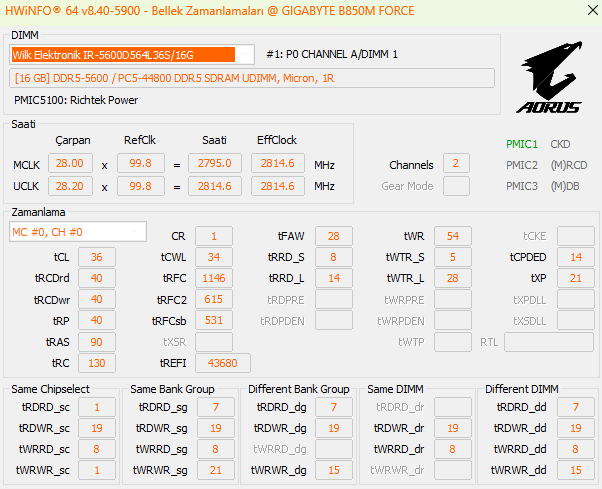Click the tWR value 54
Screen dimensions: 602x489
(453, 236)
